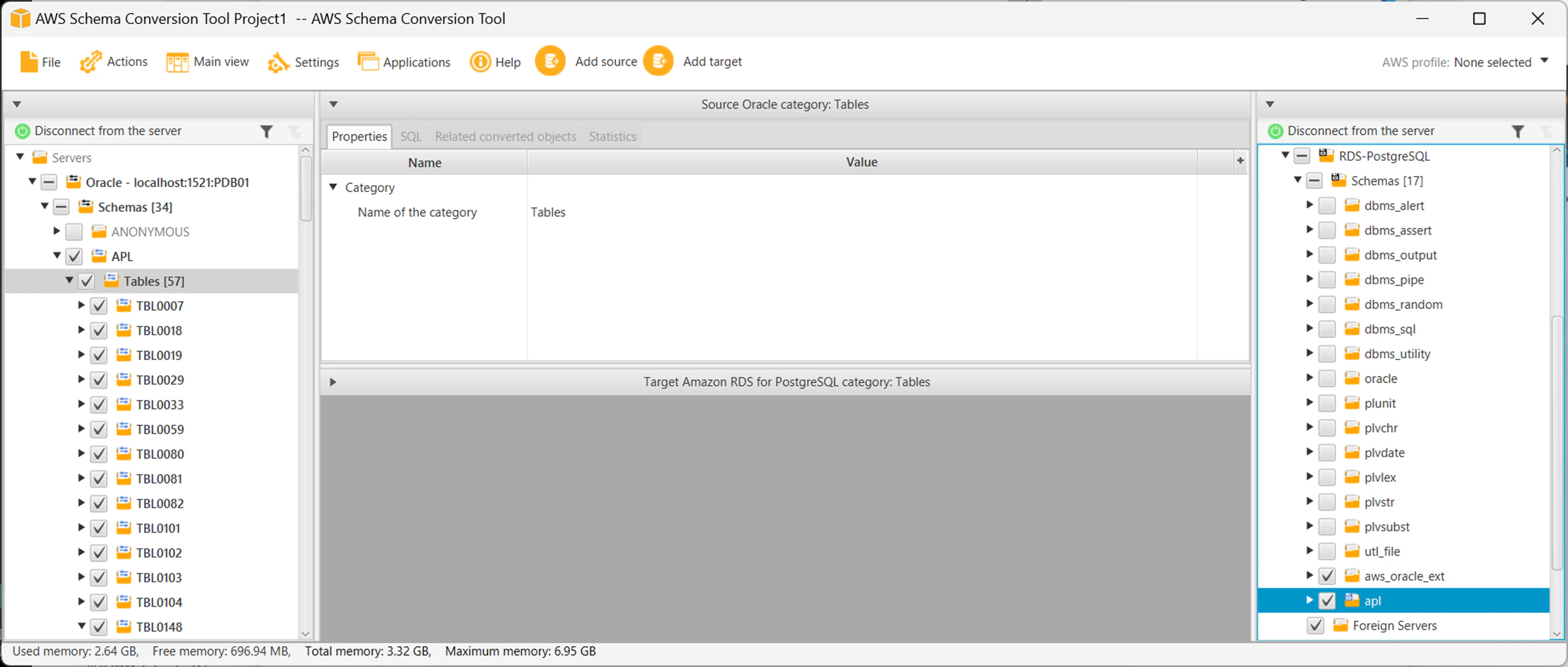Viewport: 1568px width, 667px height.
Task: Click the Actions tools icon
Action: click(91, 62)
